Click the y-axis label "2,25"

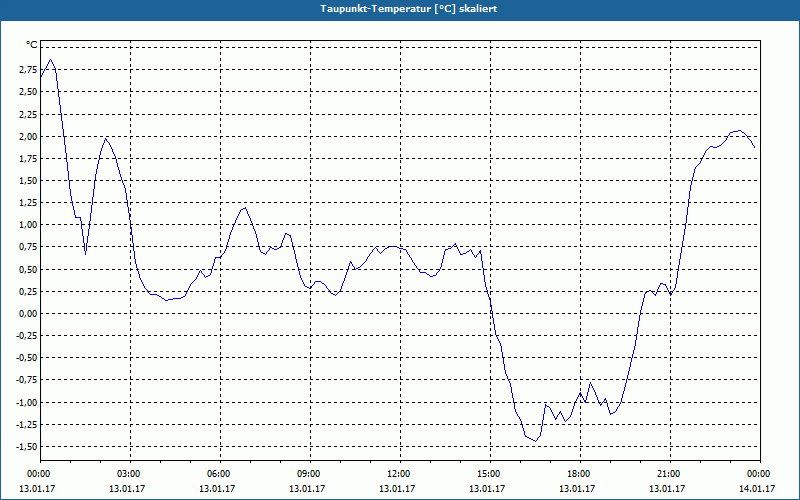point(28,114)
